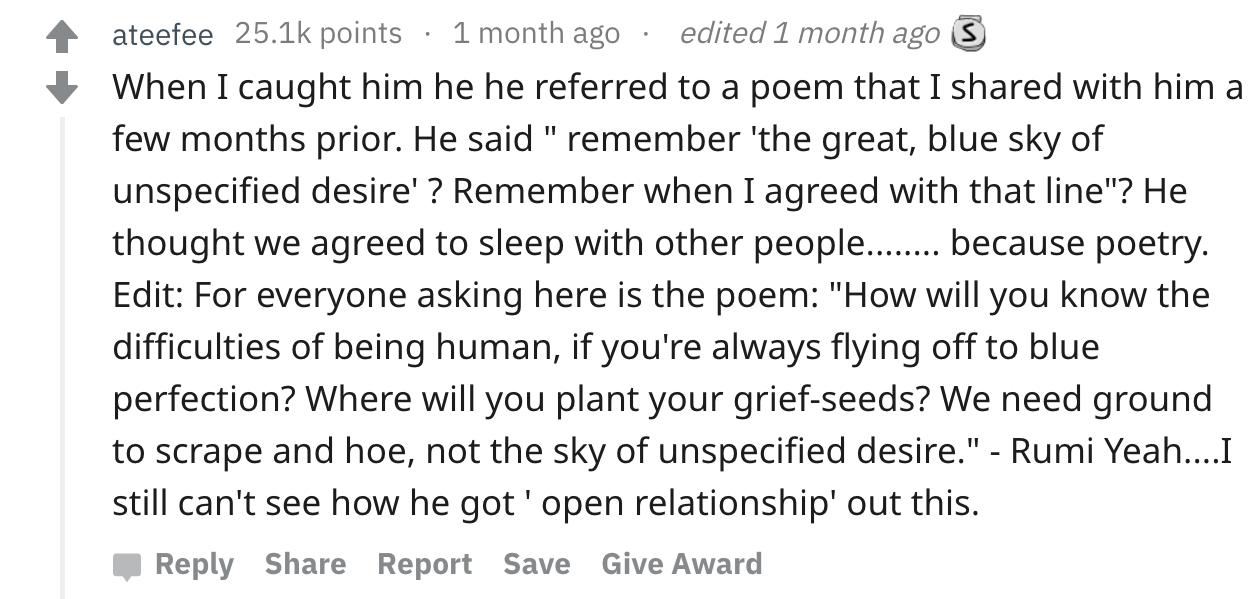
Task: Click the 'edited 1 month ago' label
Action: (810, 34)
